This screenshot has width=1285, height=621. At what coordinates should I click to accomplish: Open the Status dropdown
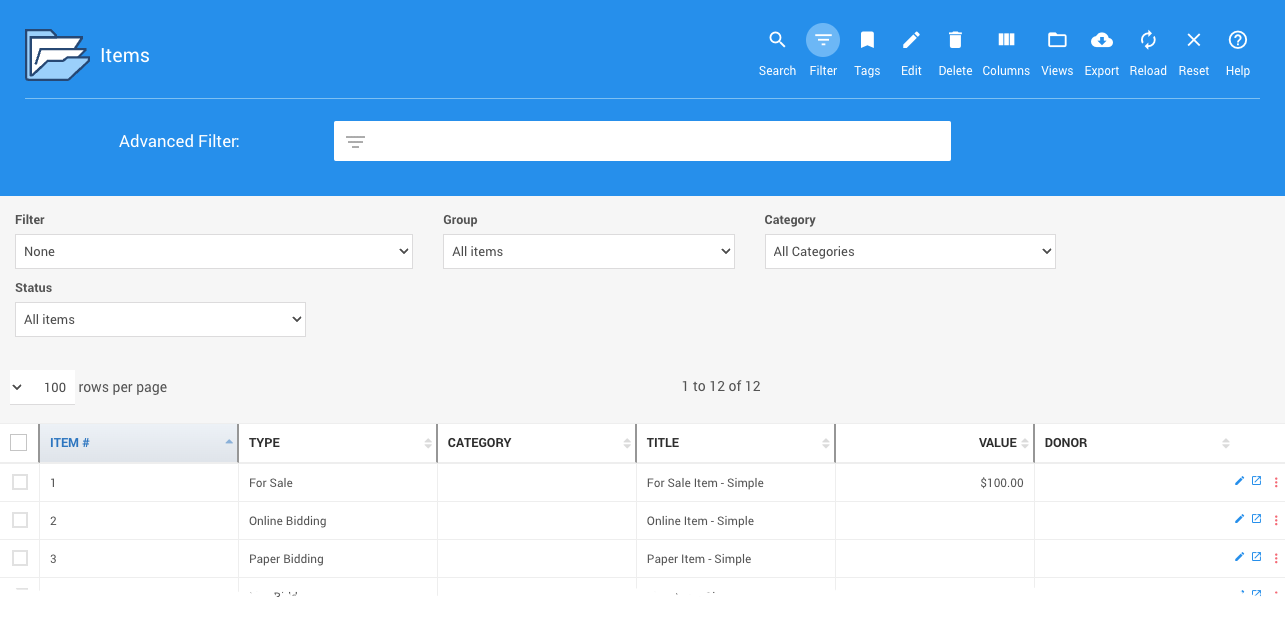coord(160,320)
